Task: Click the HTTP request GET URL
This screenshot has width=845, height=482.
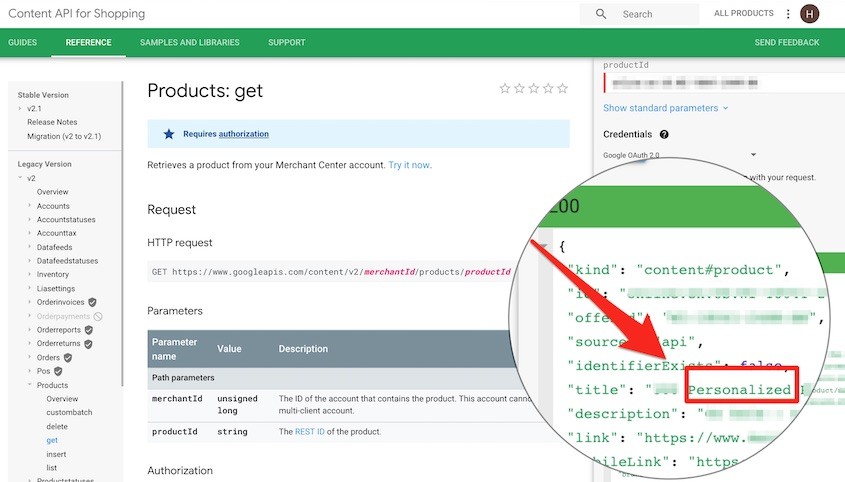Action: click(x=331, y=272)
